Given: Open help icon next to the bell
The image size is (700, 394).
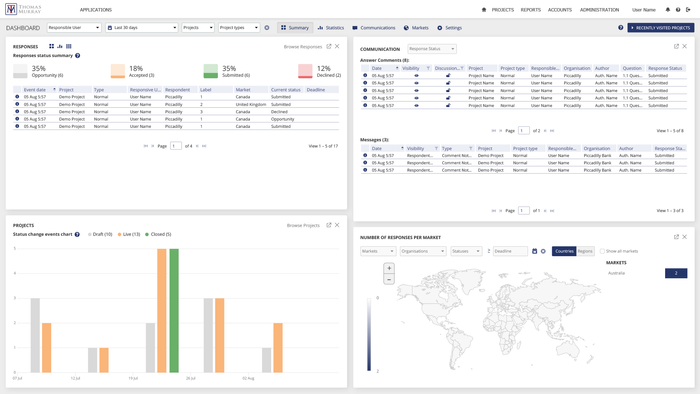Looking at the screenshot, I should click(x=678, y=10).
